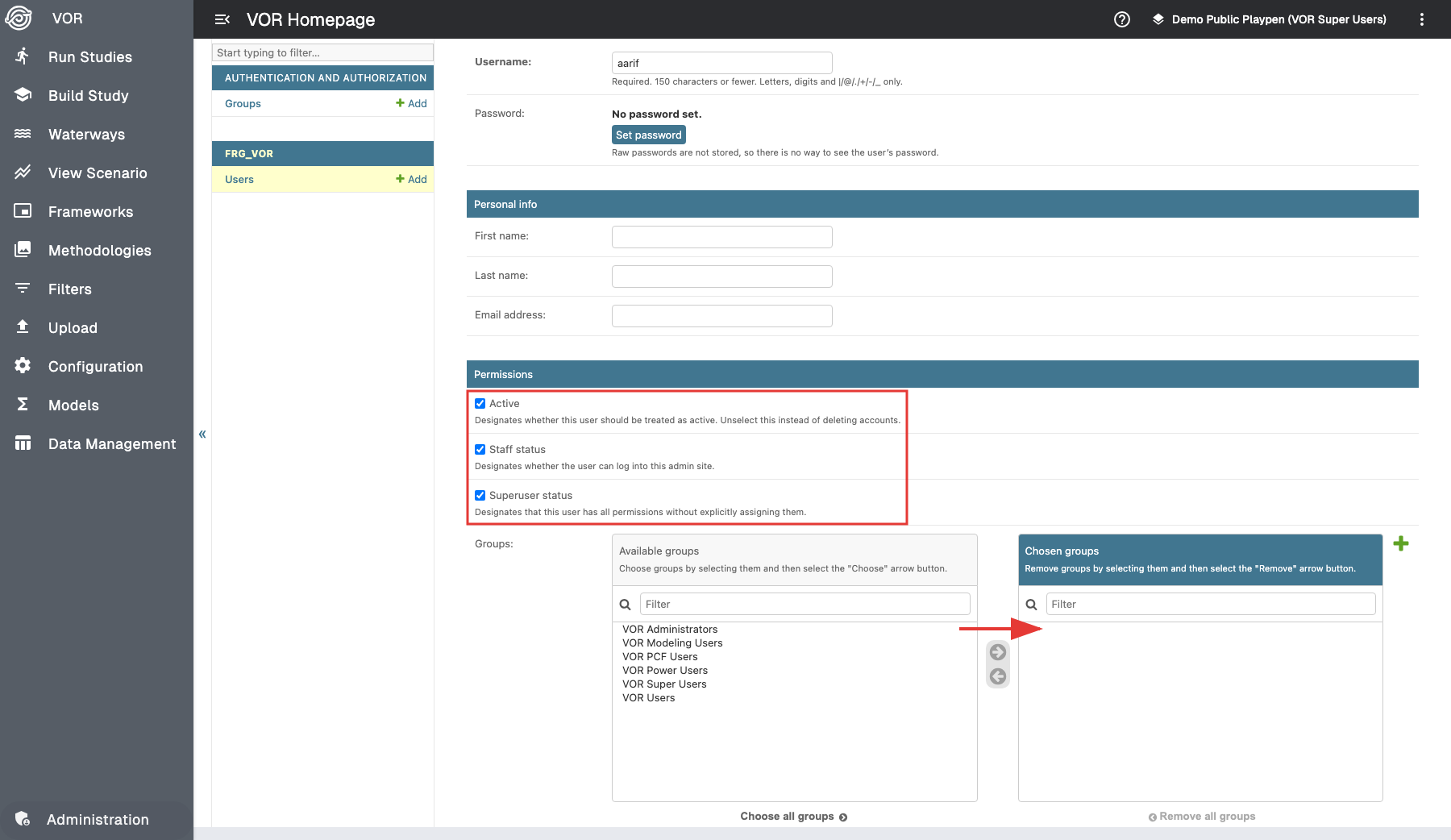Open the three-dot overflow menu
The height and width of the screenshot is (840, 1451).
click(1421, 19)
